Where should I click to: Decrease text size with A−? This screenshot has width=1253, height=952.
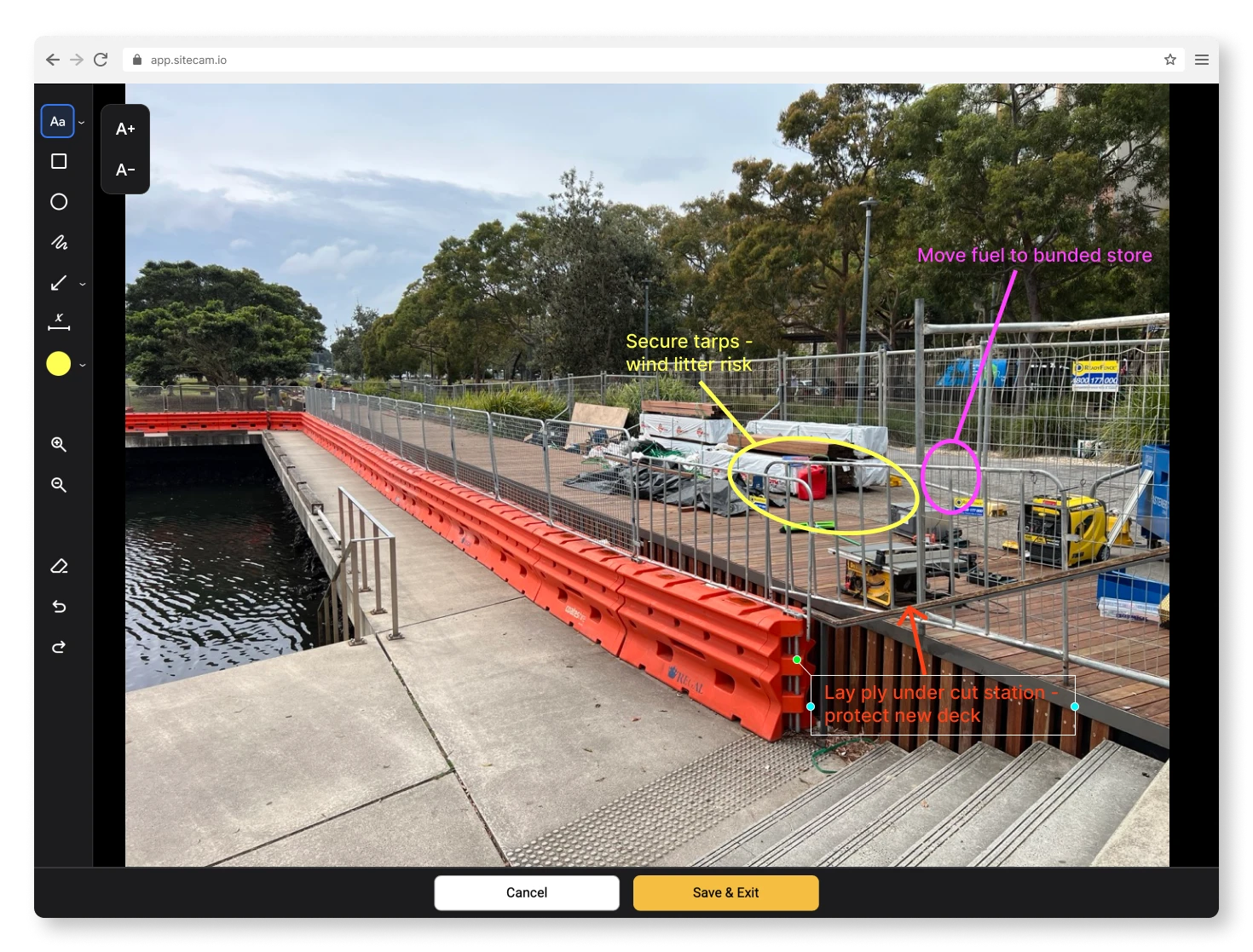pos(125,170)
